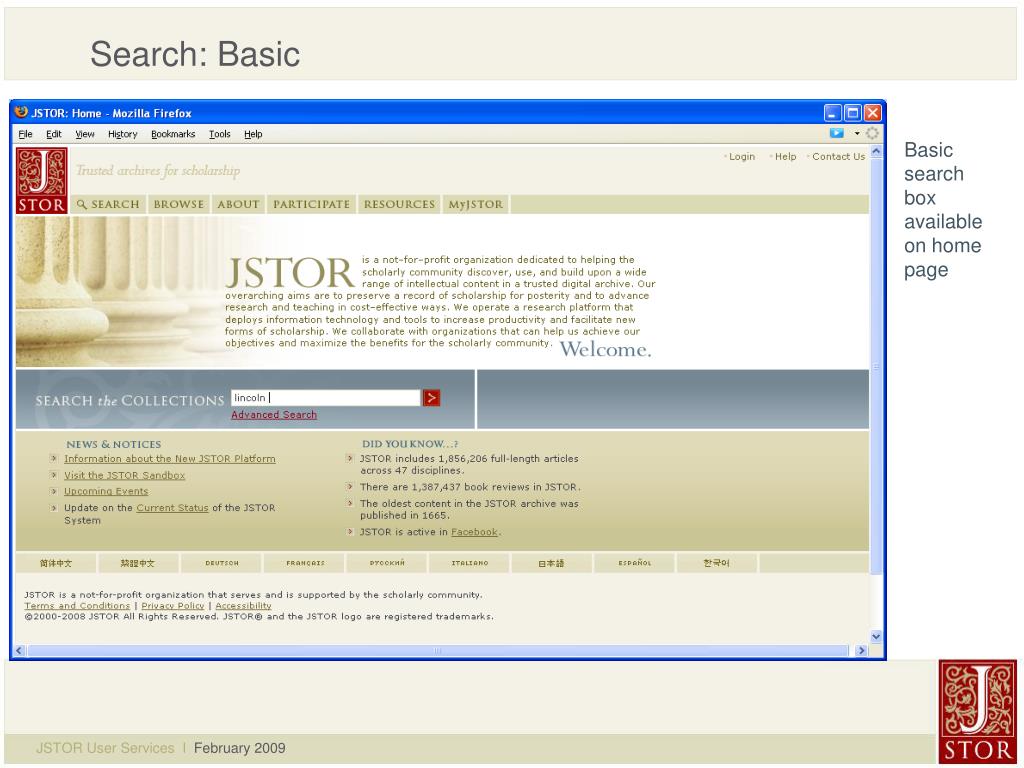Click the JSTOR logo in the page header
1024x768 pixels.
click(42, 180)
